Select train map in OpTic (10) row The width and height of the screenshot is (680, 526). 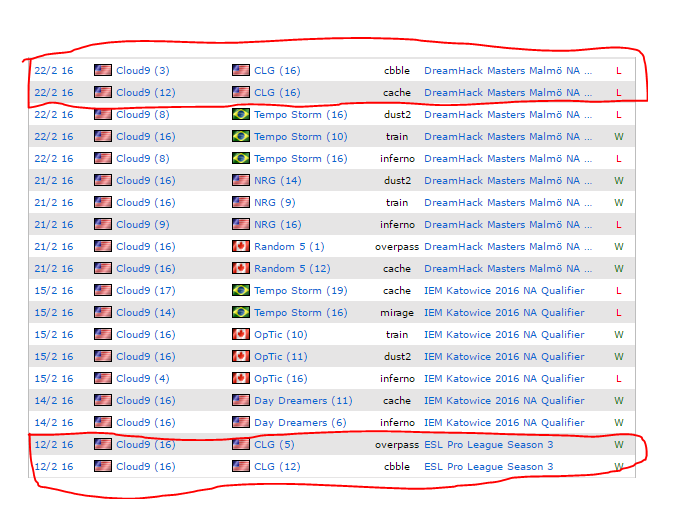click(x=397, y=335)
